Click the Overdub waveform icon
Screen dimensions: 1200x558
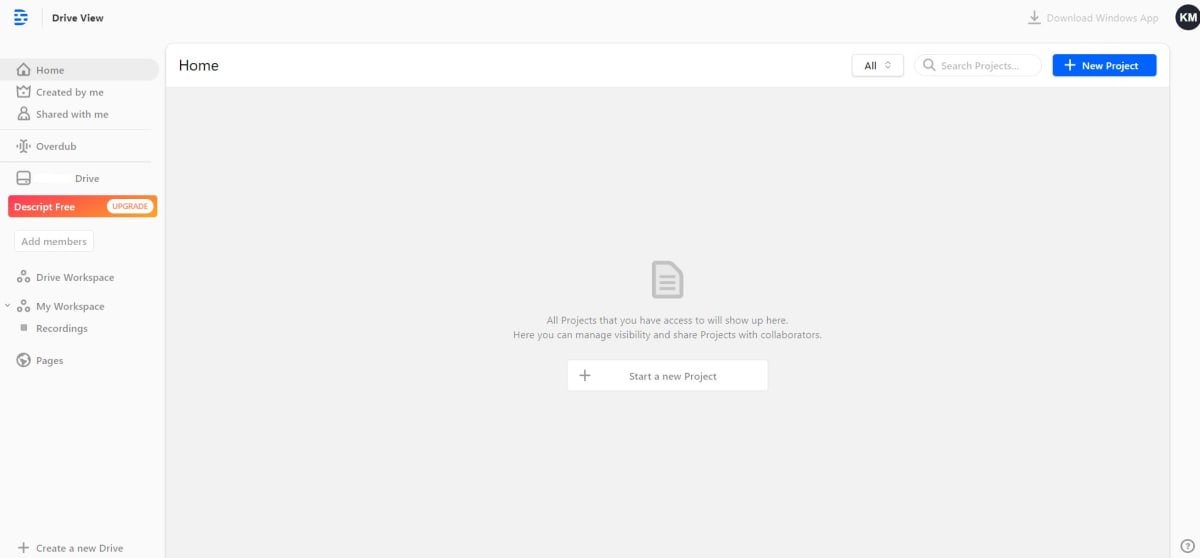coord(24,146)
